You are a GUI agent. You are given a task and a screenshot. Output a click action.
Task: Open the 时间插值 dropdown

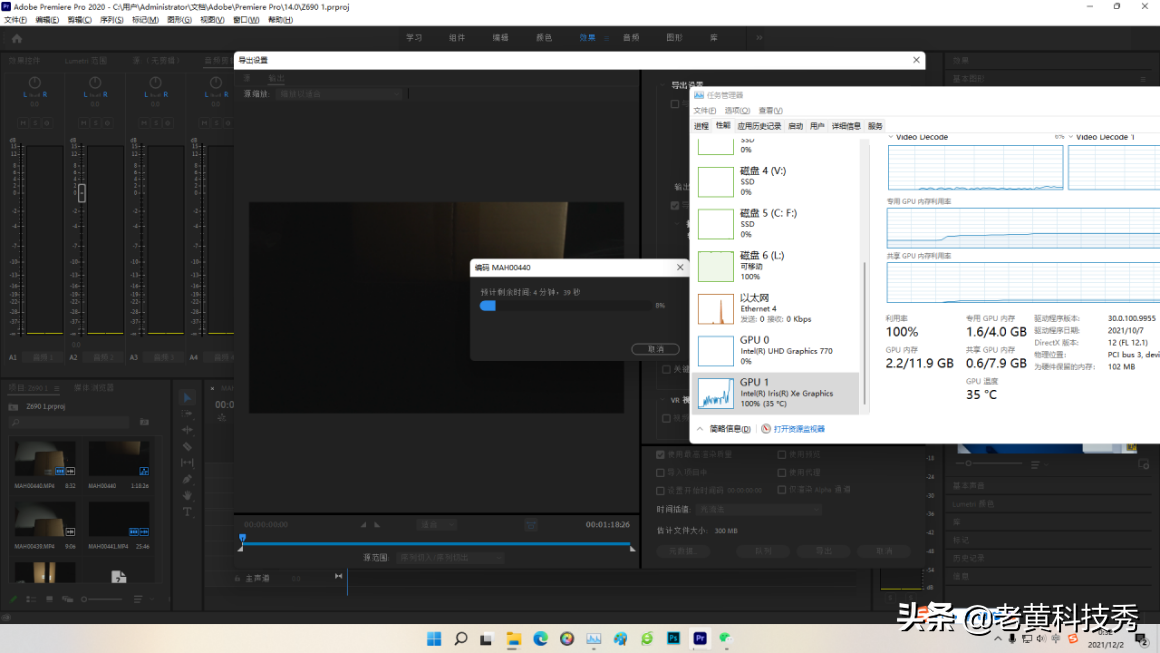pyautogui.click(x=758, y=510)
